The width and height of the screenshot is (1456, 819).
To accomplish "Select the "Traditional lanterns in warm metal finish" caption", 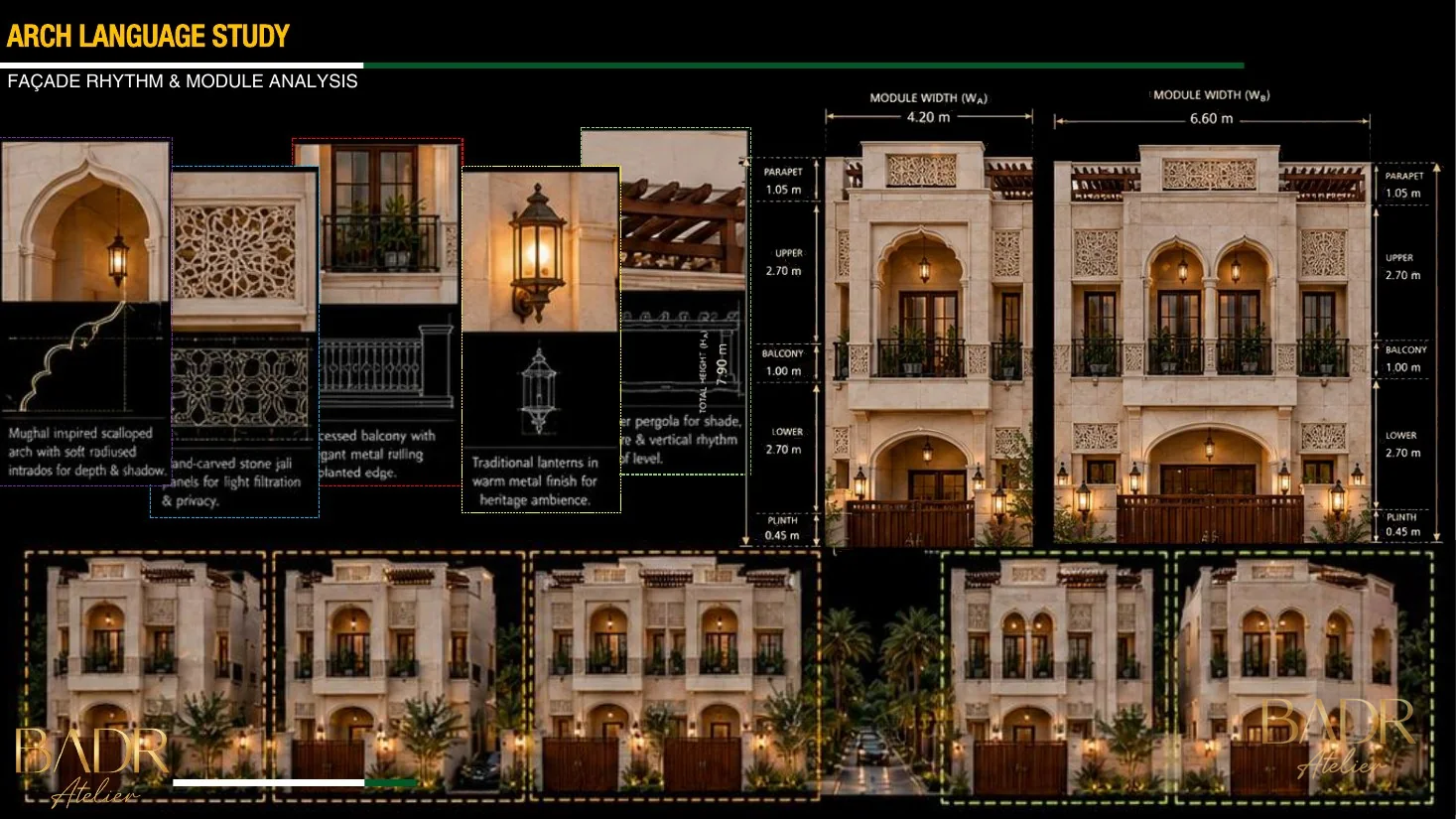I will click(535, 481).
